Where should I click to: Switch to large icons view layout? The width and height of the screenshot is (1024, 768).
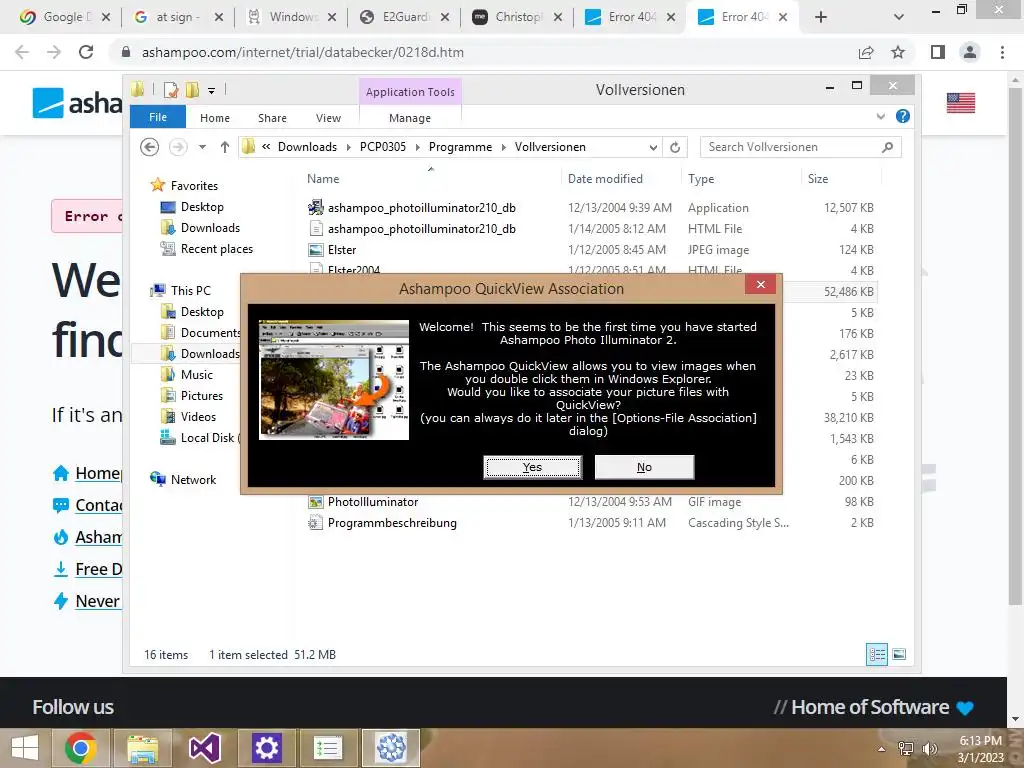pos(899,654)
